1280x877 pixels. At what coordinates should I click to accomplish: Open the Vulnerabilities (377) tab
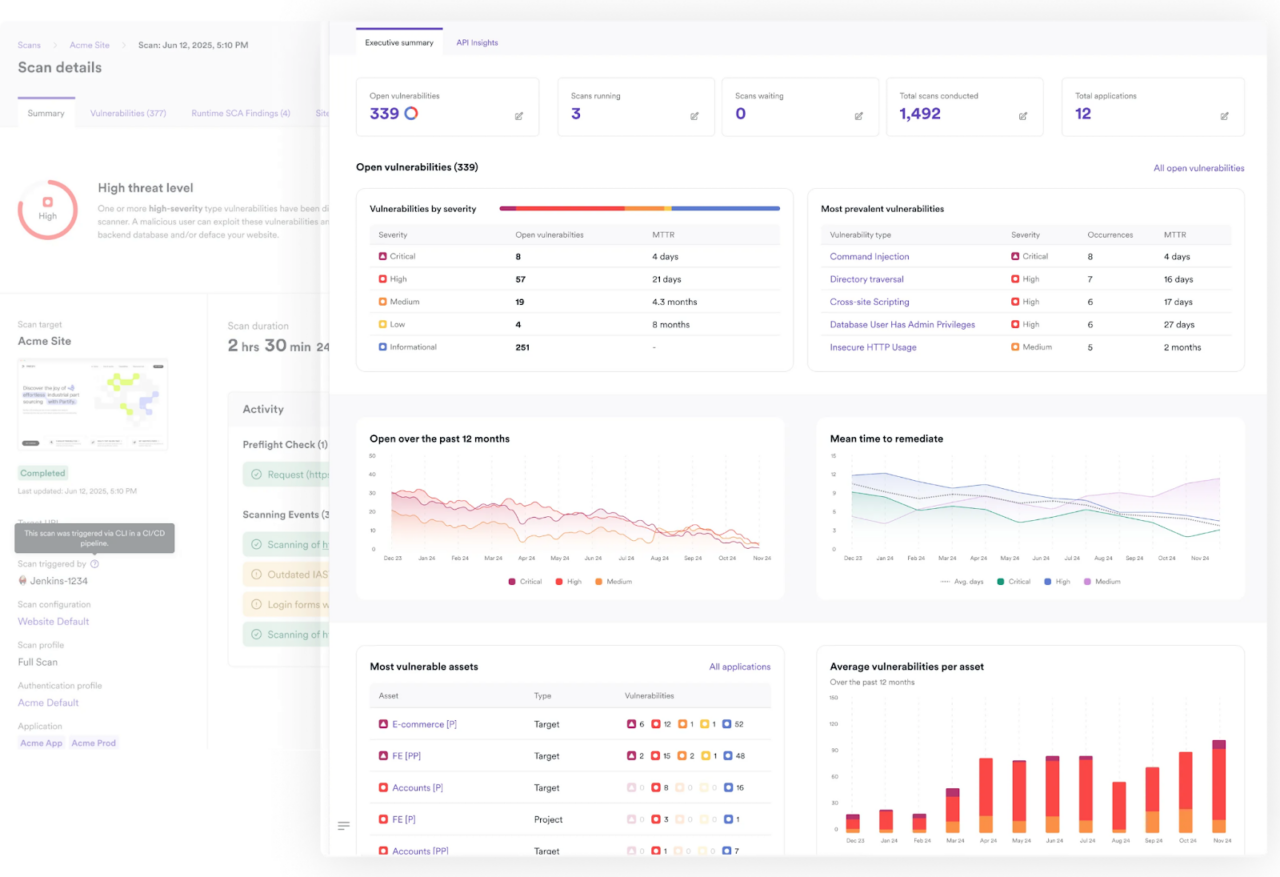(128, 114)
